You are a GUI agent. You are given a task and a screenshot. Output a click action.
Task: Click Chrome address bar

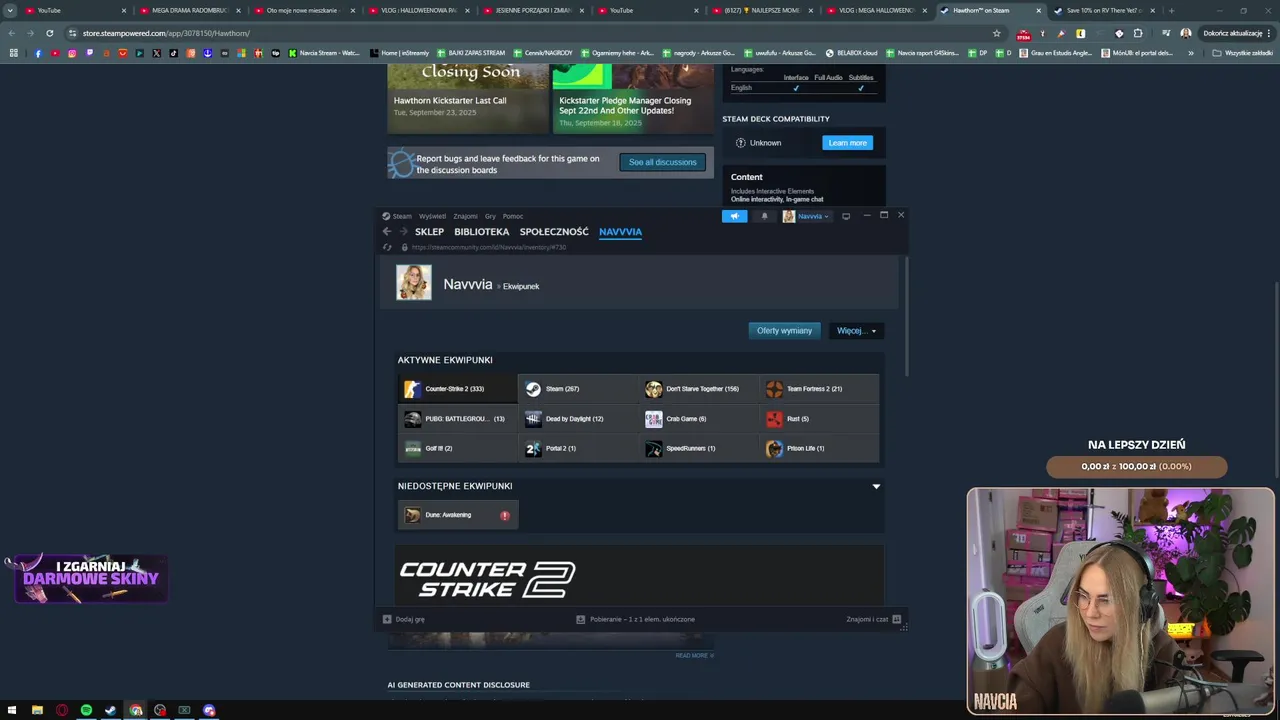tap(530, 33)
